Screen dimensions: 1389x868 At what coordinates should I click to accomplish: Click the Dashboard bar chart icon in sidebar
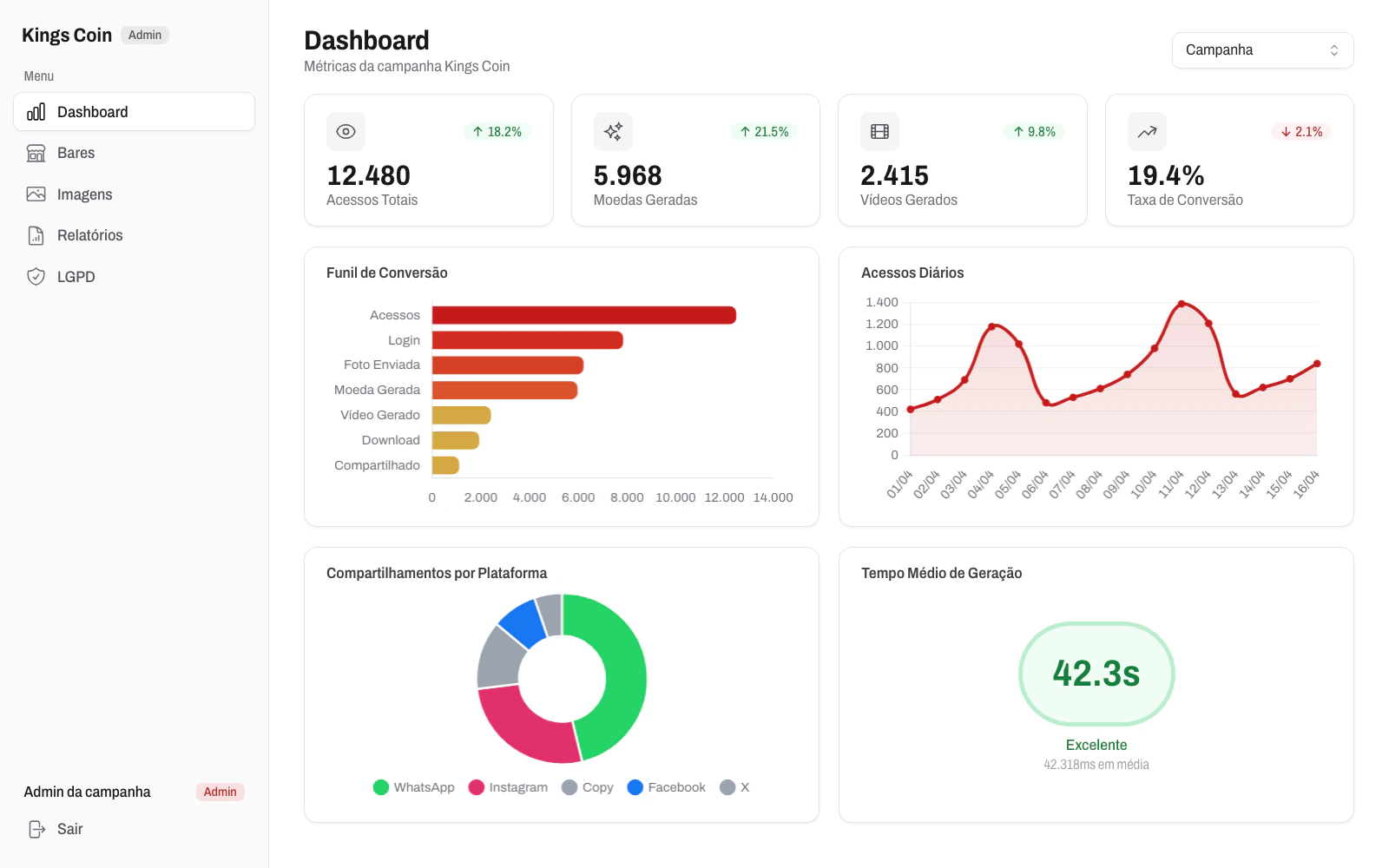(x=36, y=112)
